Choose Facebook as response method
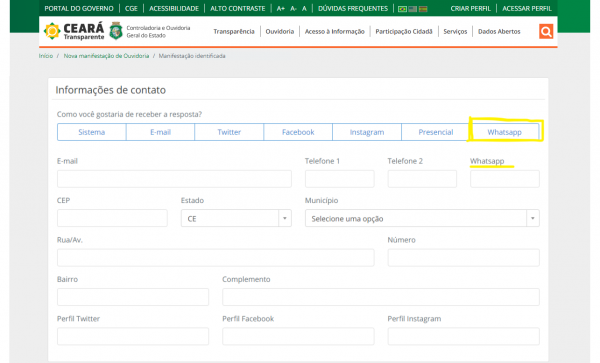Screen dimensions: 600x363 click(298, 132)
